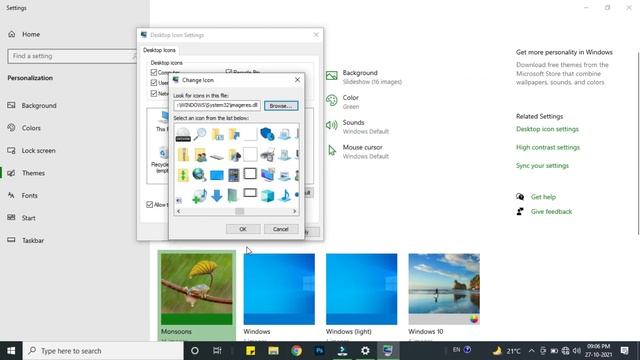640x360 pixels.
Task: Open the Desktop icon settings link
Action: tap(547, 129)
